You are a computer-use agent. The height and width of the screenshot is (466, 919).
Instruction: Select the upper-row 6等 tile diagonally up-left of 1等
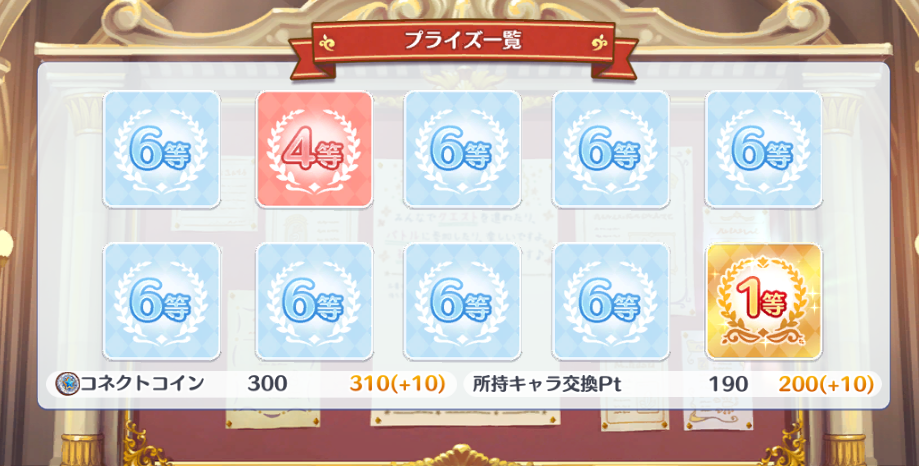coord(611,149)
